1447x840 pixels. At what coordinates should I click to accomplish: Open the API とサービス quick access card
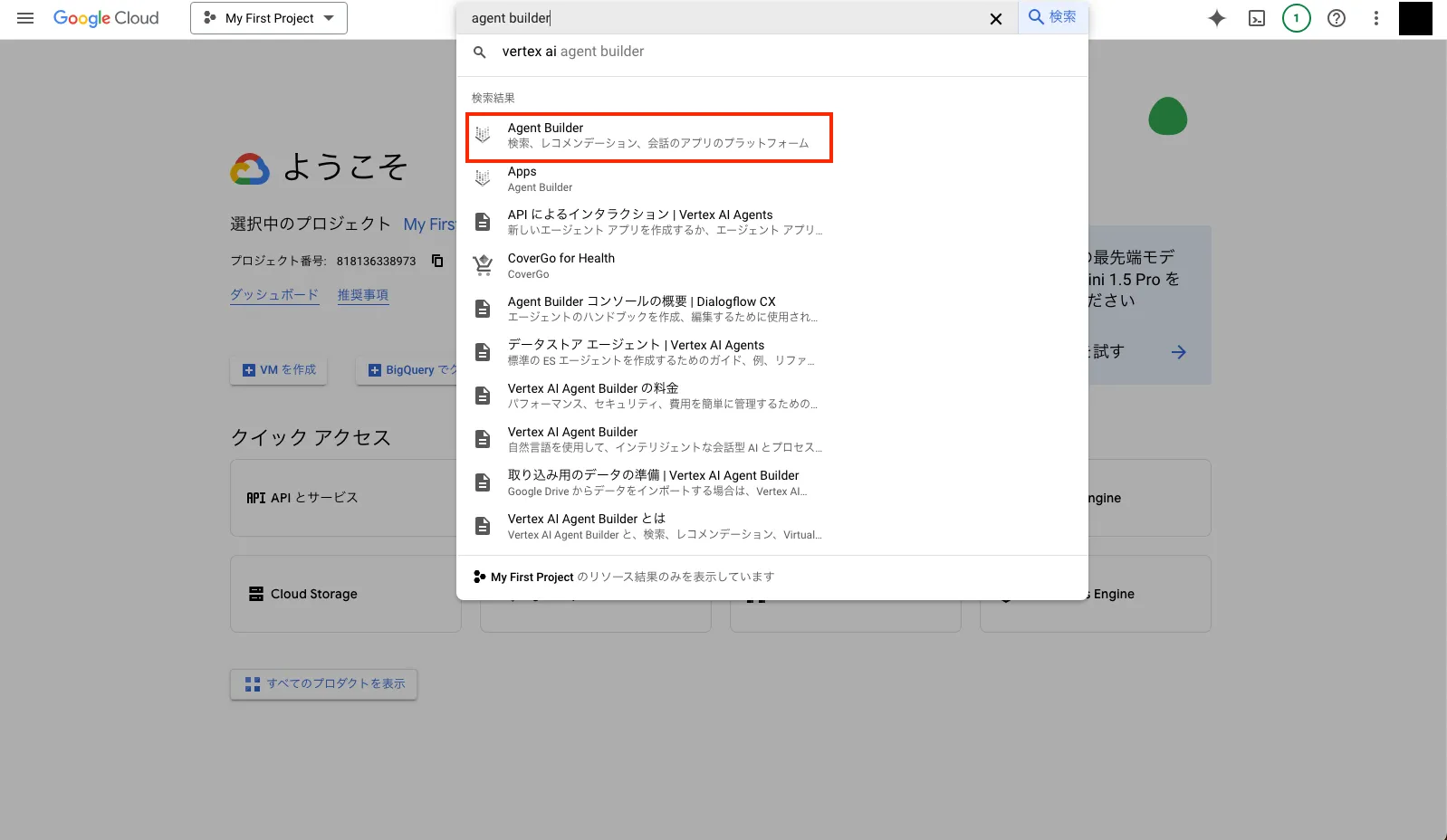point(344,498)
